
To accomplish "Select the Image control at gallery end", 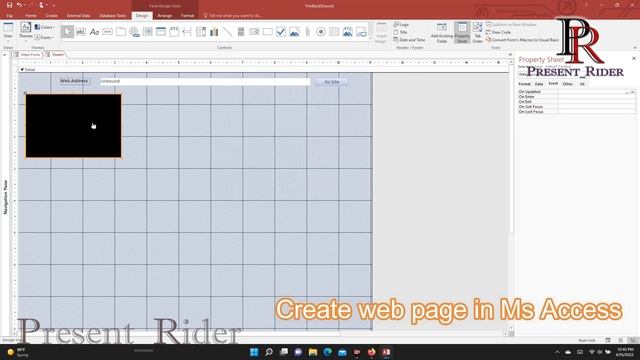I will click(x=361, y=32).
